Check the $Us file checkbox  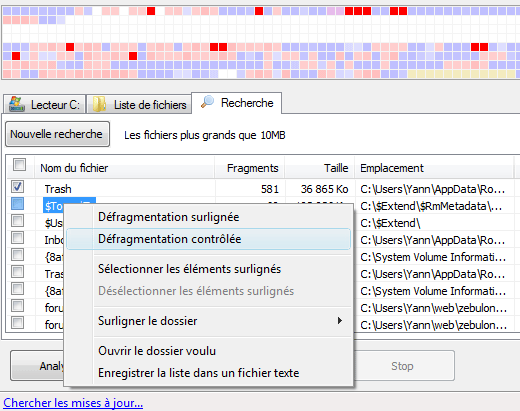[x=17, y=220]
